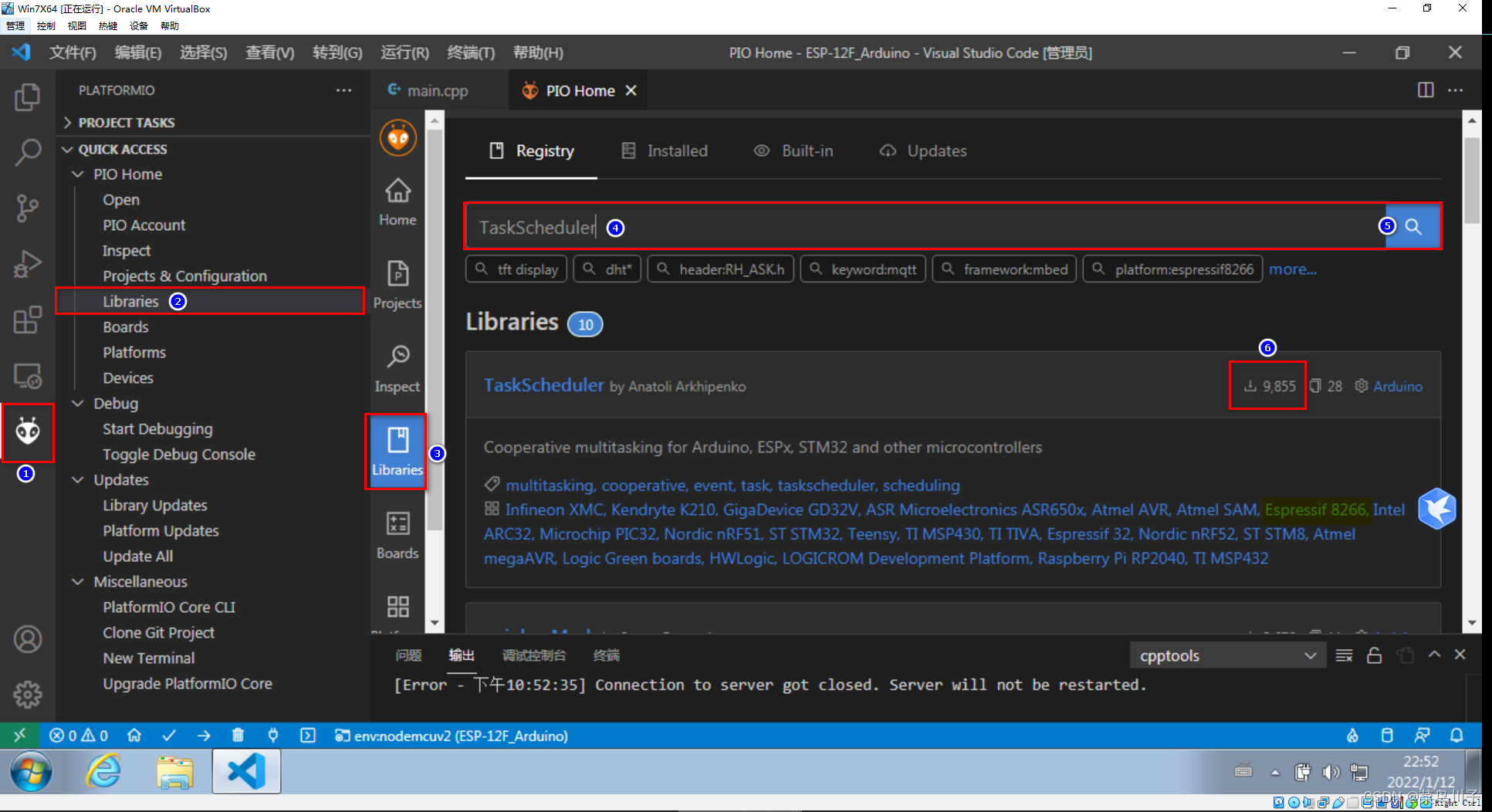Select the Inspect icon in PIO Home
The width and height of the screenshot is (1492, 812).
(x=397, y=367)
